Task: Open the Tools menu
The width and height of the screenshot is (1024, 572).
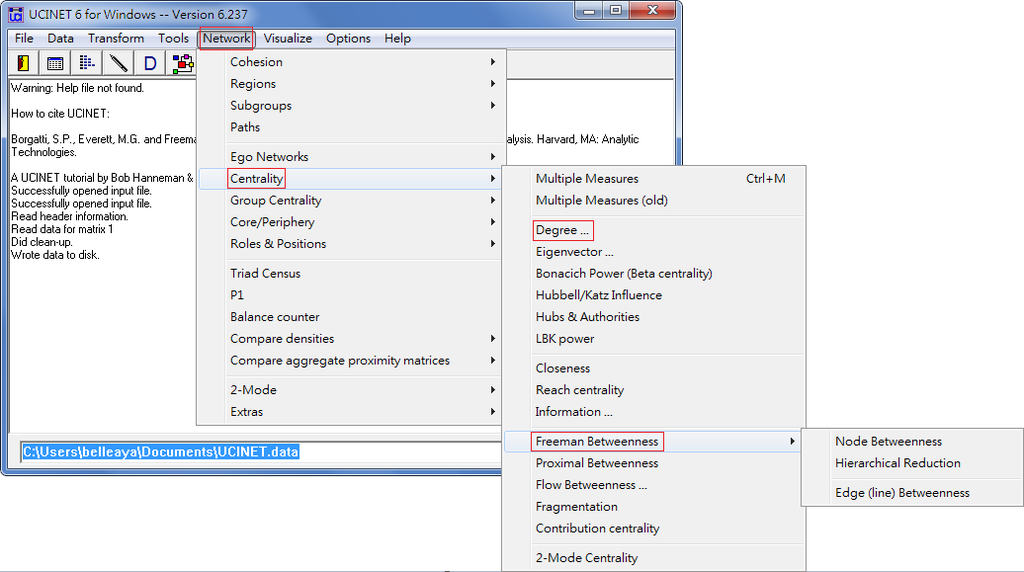Action: point(173,39)
